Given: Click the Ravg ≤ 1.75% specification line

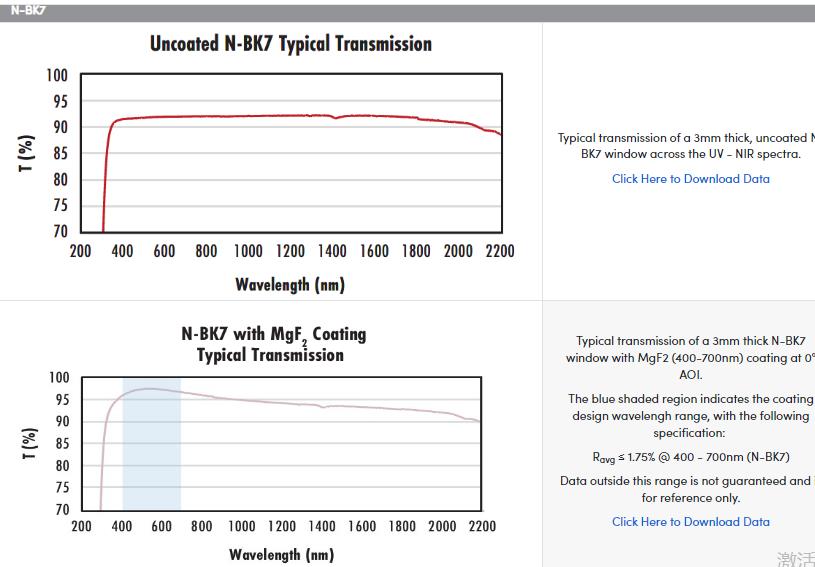Looking at the screenshot, I should (x=690, y=458).
